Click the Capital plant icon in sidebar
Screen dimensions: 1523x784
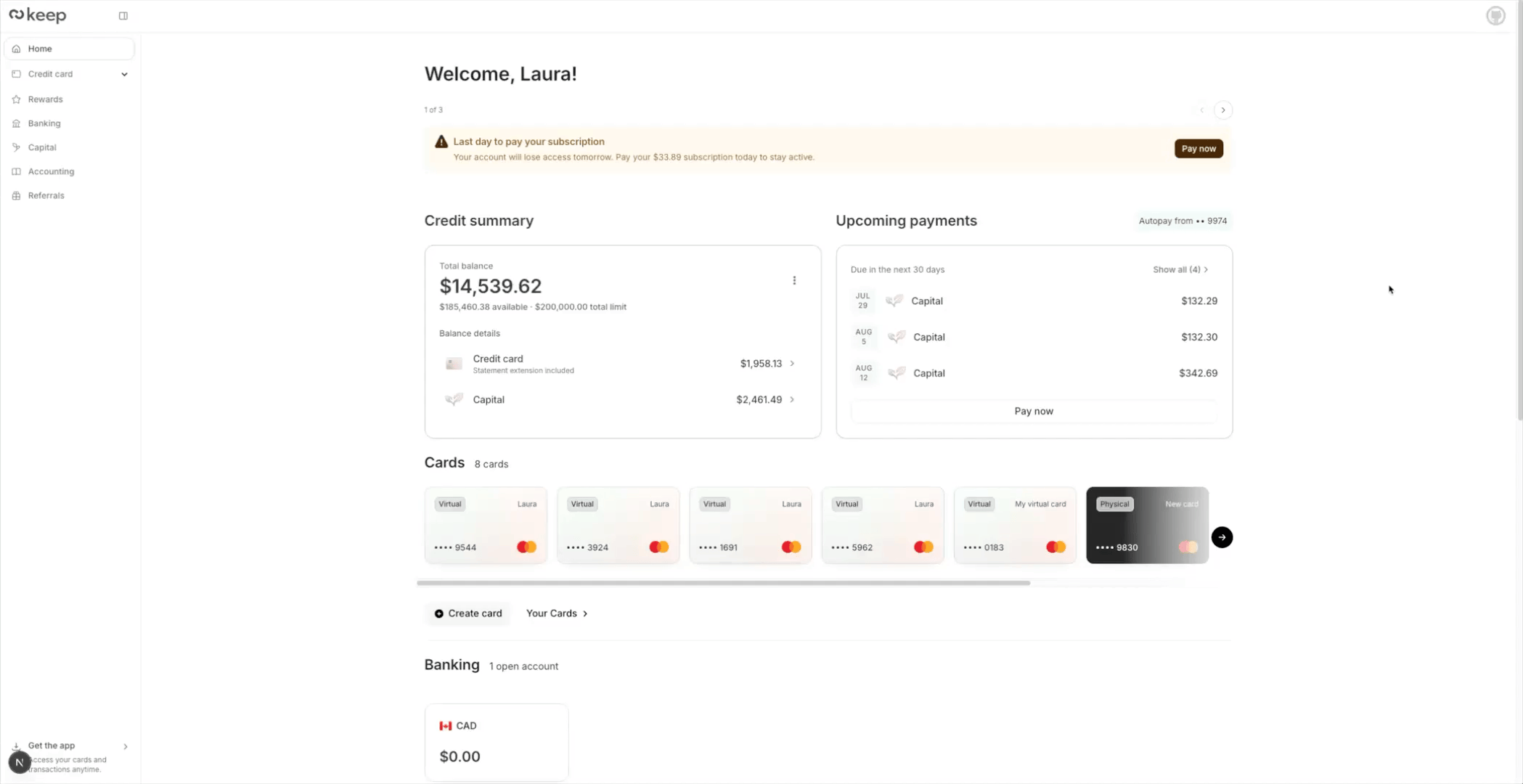point(16,147)
